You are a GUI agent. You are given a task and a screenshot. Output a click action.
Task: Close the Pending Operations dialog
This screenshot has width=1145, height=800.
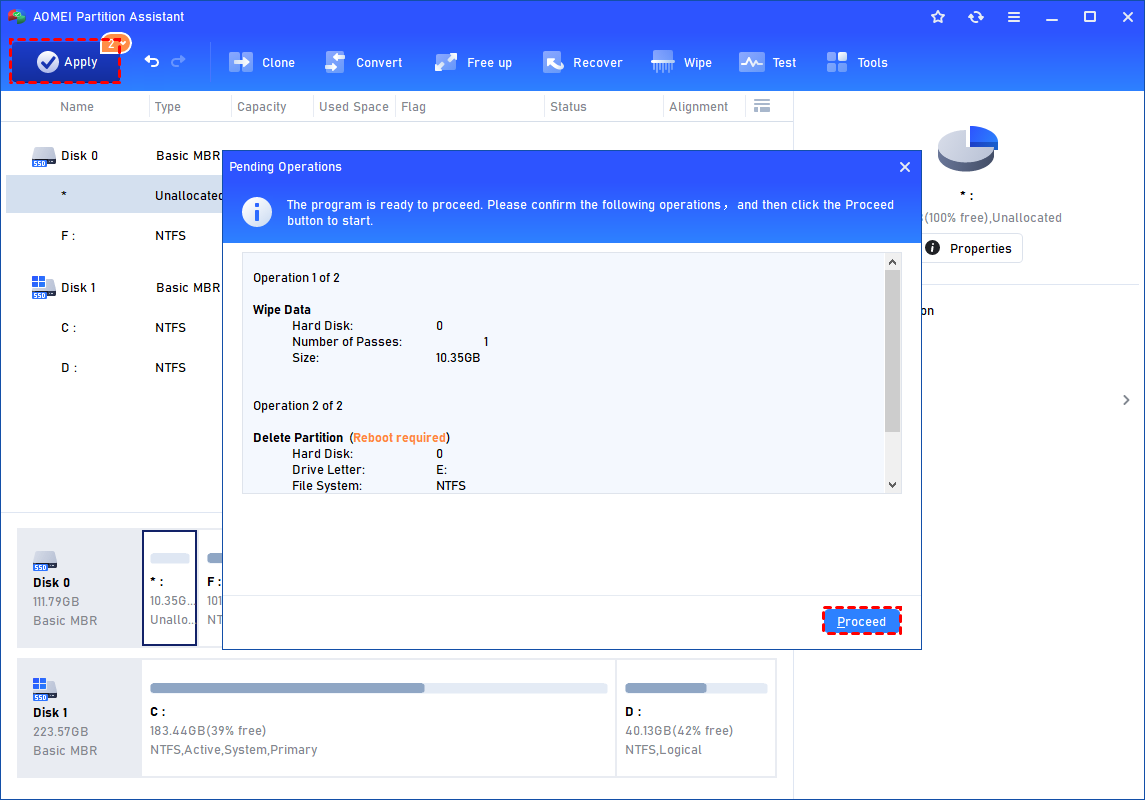click(x=905, y=167)
